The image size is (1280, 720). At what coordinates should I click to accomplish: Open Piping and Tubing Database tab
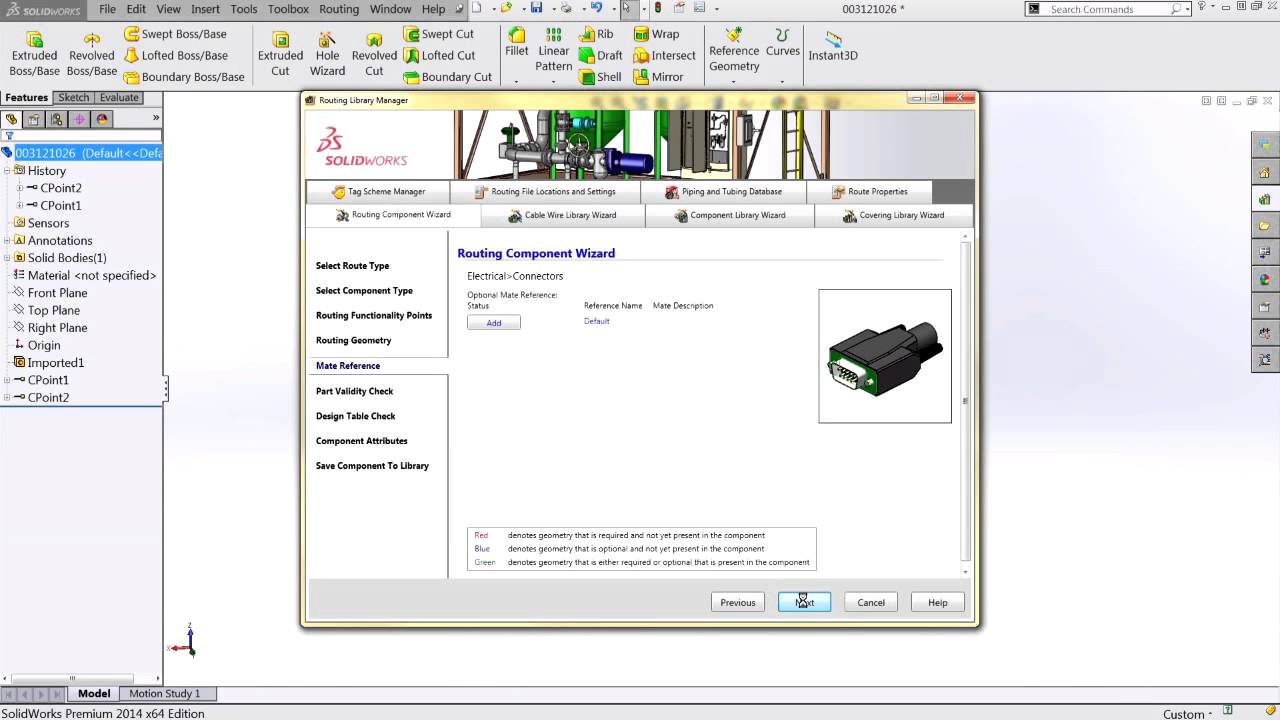point(723,191)
